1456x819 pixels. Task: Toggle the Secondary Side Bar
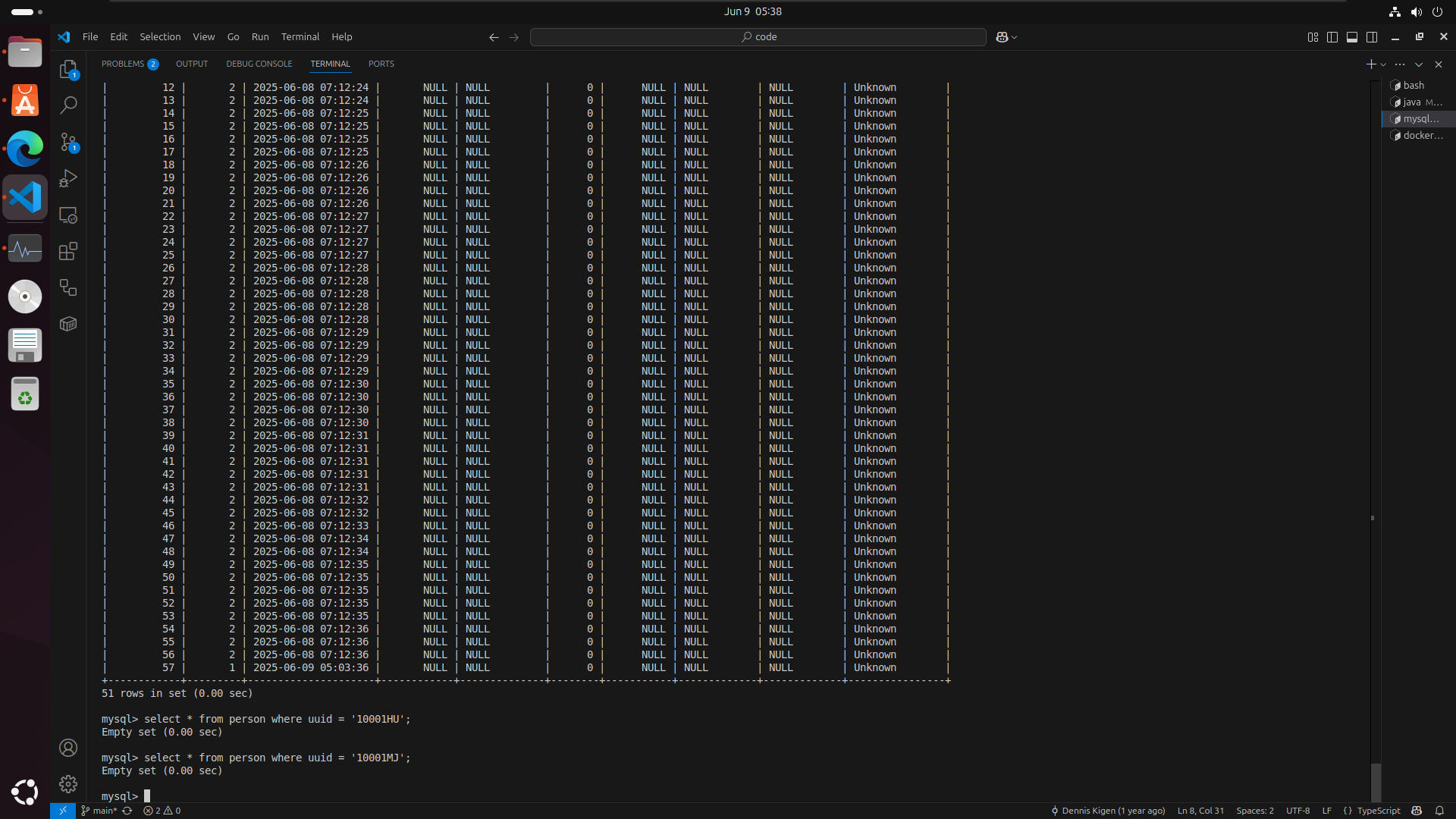(x=1372, y=37)
